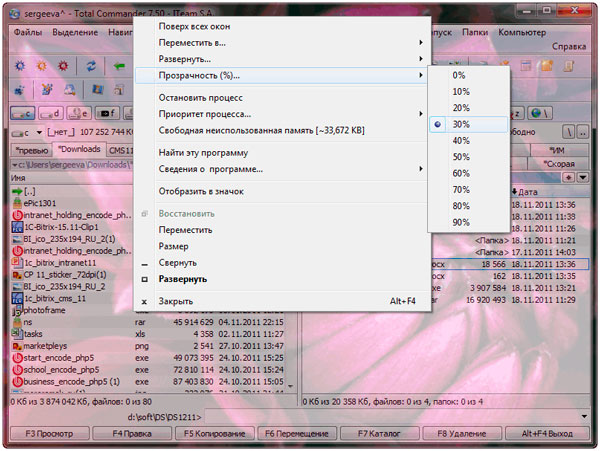Click the orange box icon in right toolbar
The width and height of the screenshot is (600, 451).
click(547, 66)
